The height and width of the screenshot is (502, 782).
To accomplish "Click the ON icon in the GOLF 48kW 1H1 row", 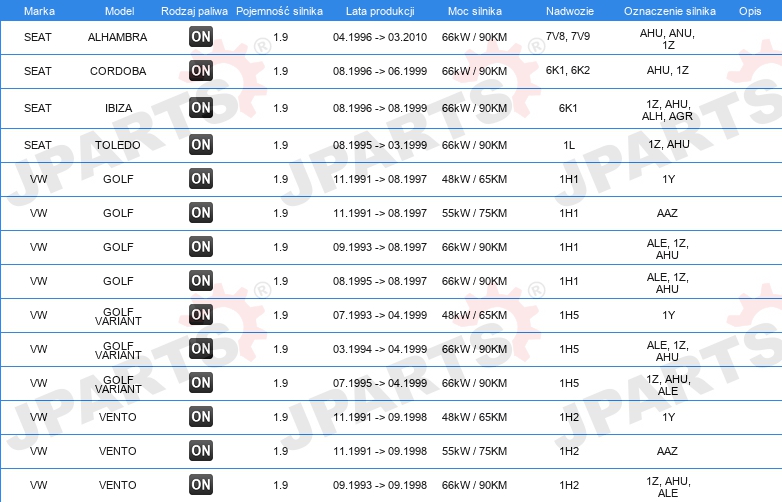I will pyautogui.click(x=201, y=178).
